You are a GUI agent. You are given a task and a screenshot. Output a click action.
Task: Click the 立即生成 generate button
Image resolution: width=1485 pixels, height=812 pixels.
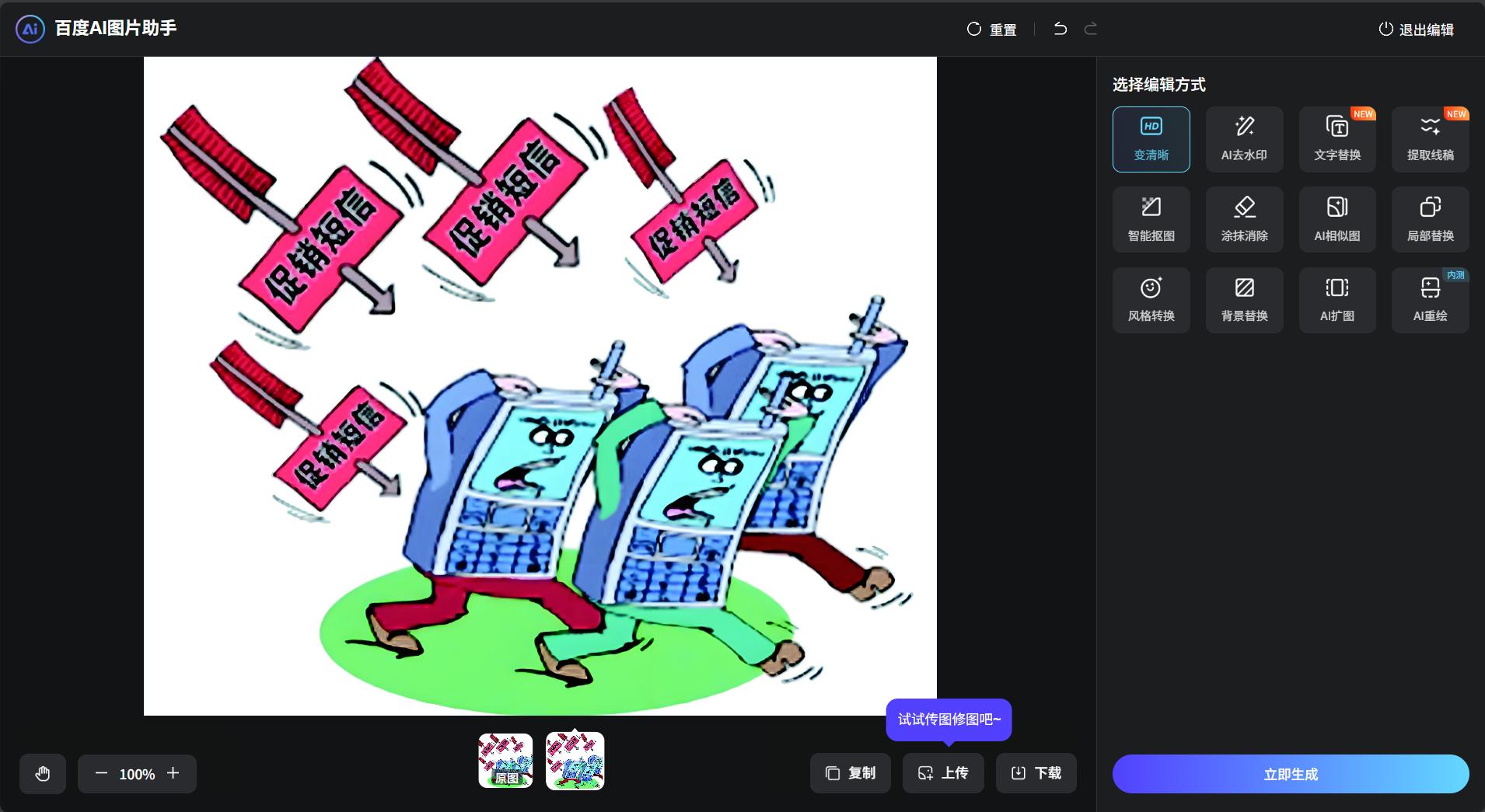click(1291, 774)
